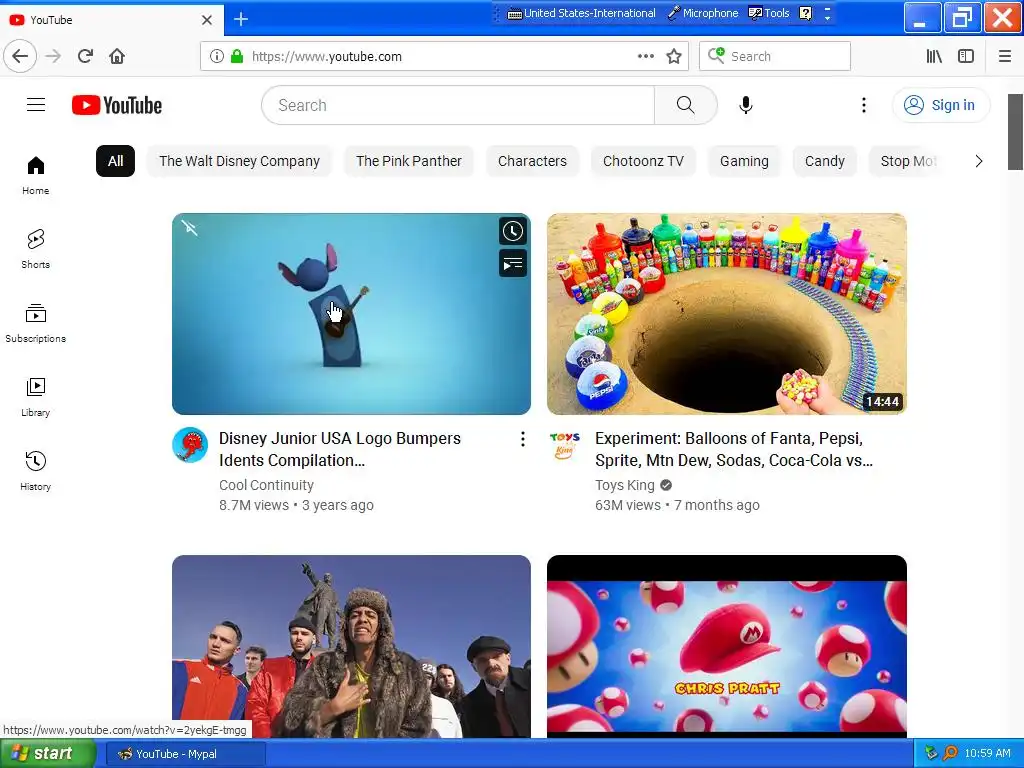
Task: Close the YouTube tab
Action: (x=206, y=20)
